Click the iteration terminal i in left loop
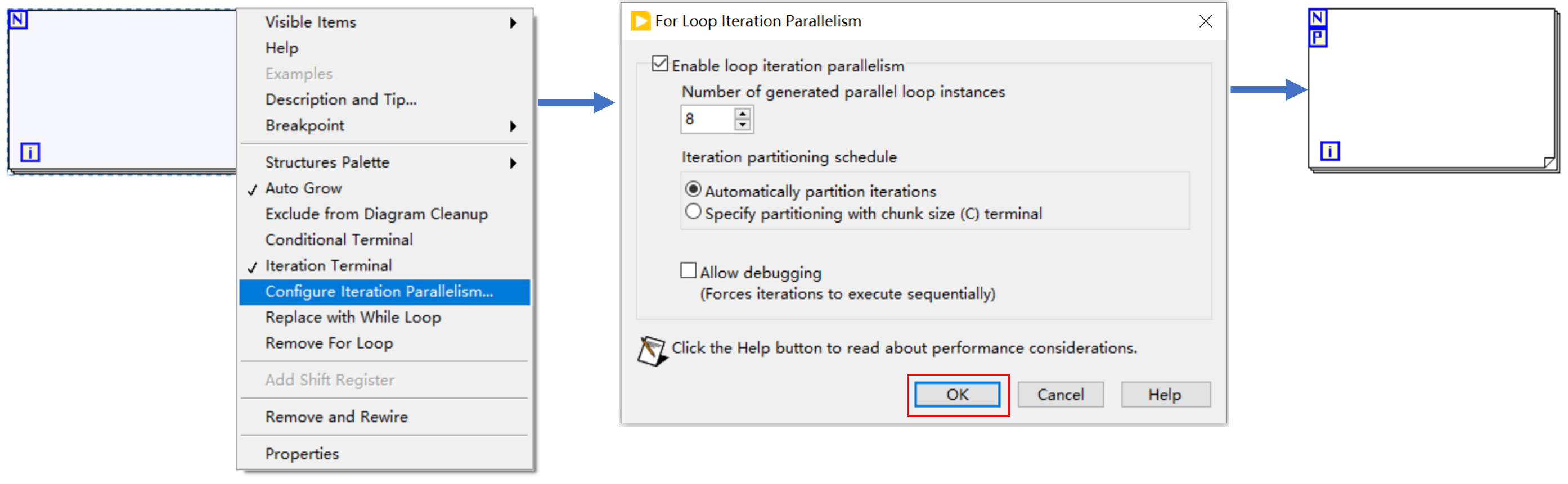 point(31,151)
